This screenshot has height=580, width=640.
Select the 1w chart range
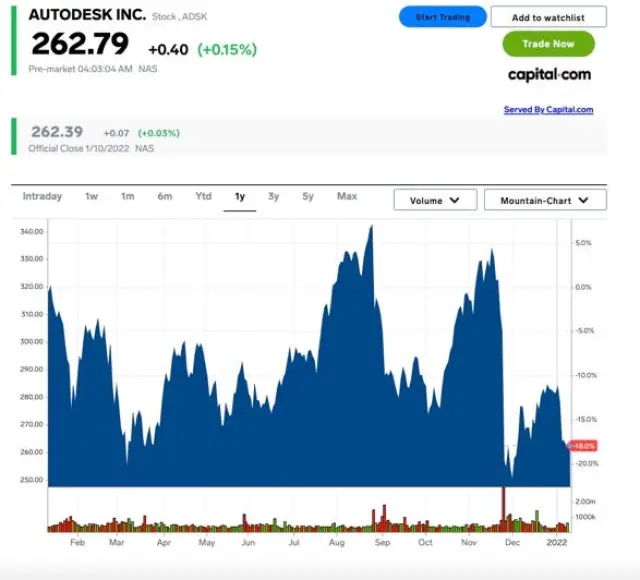pos(91,197)
